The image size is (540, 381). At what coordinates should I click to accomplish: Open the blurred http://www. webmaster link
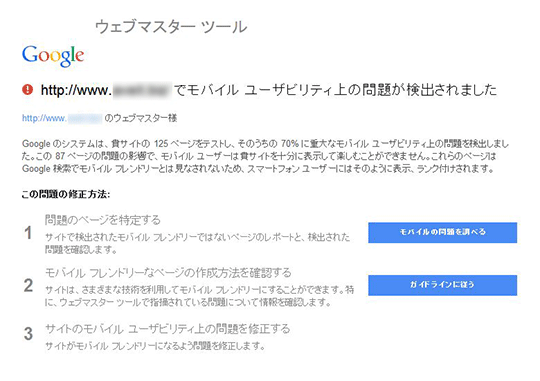click(x=62, y=119)
